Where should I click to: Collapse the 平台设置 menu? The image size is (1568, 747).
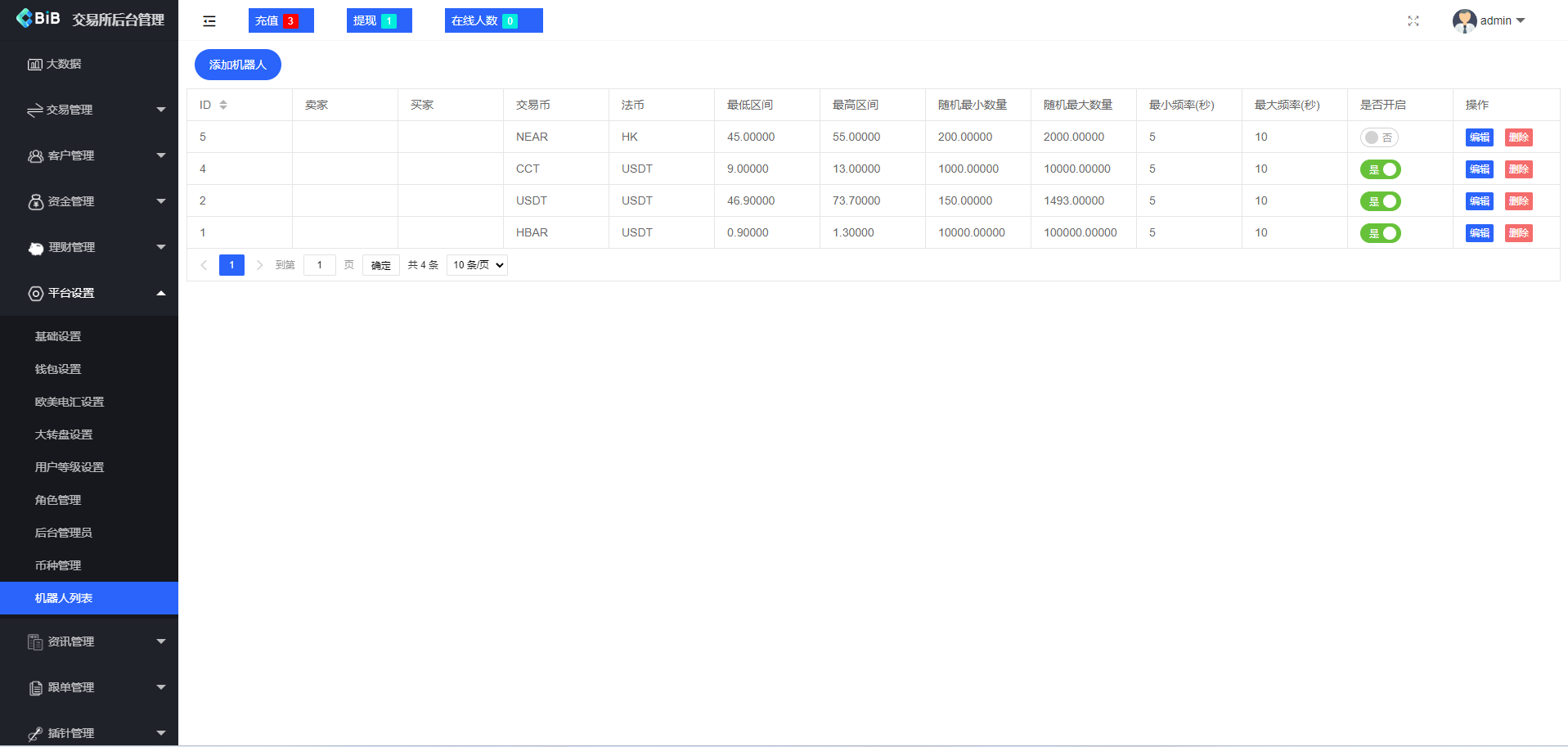[89, 293]
